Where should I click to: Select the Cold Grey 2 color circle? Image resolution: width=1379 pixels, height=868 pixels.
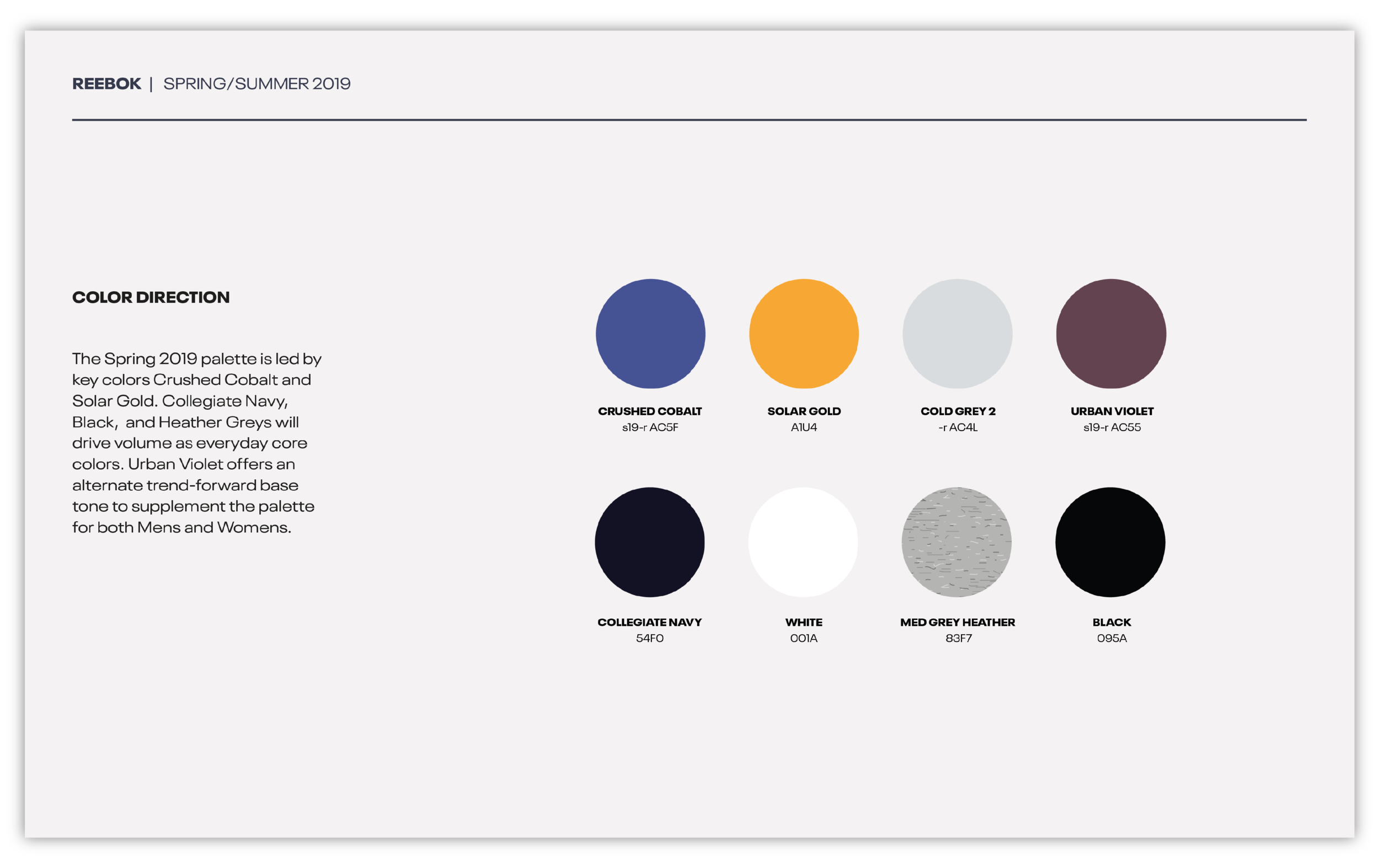tap(958, 334)
